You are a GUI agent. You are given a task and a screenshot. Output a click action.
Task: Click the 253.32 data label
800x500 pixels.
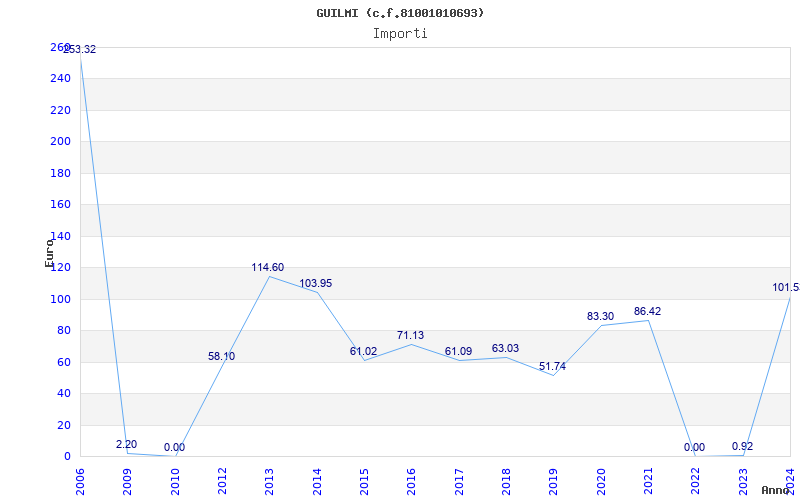pyautogui.click(x=80, y=49)
